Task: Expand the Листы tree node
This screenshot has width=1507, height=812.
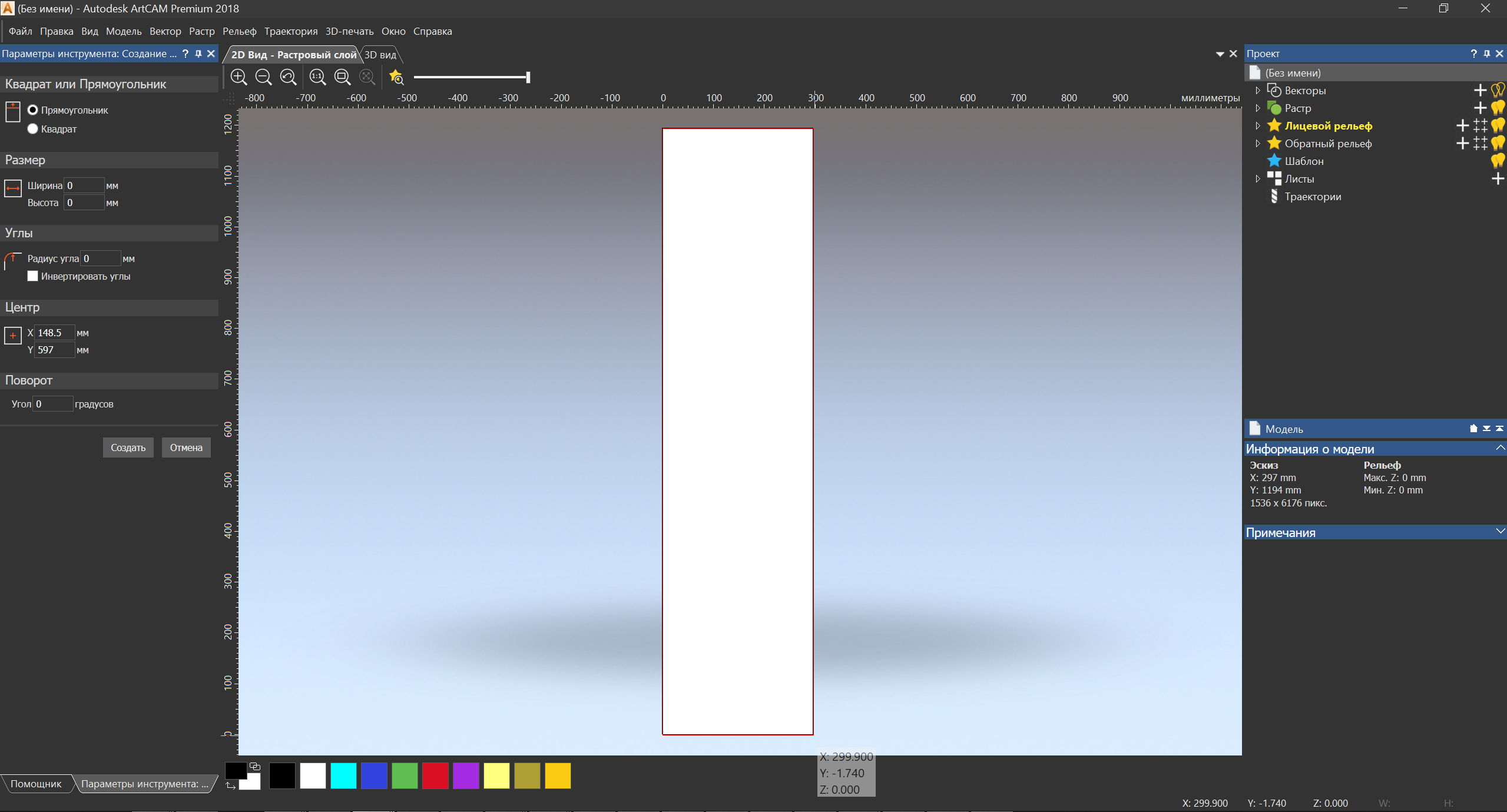Action: 1258,178
